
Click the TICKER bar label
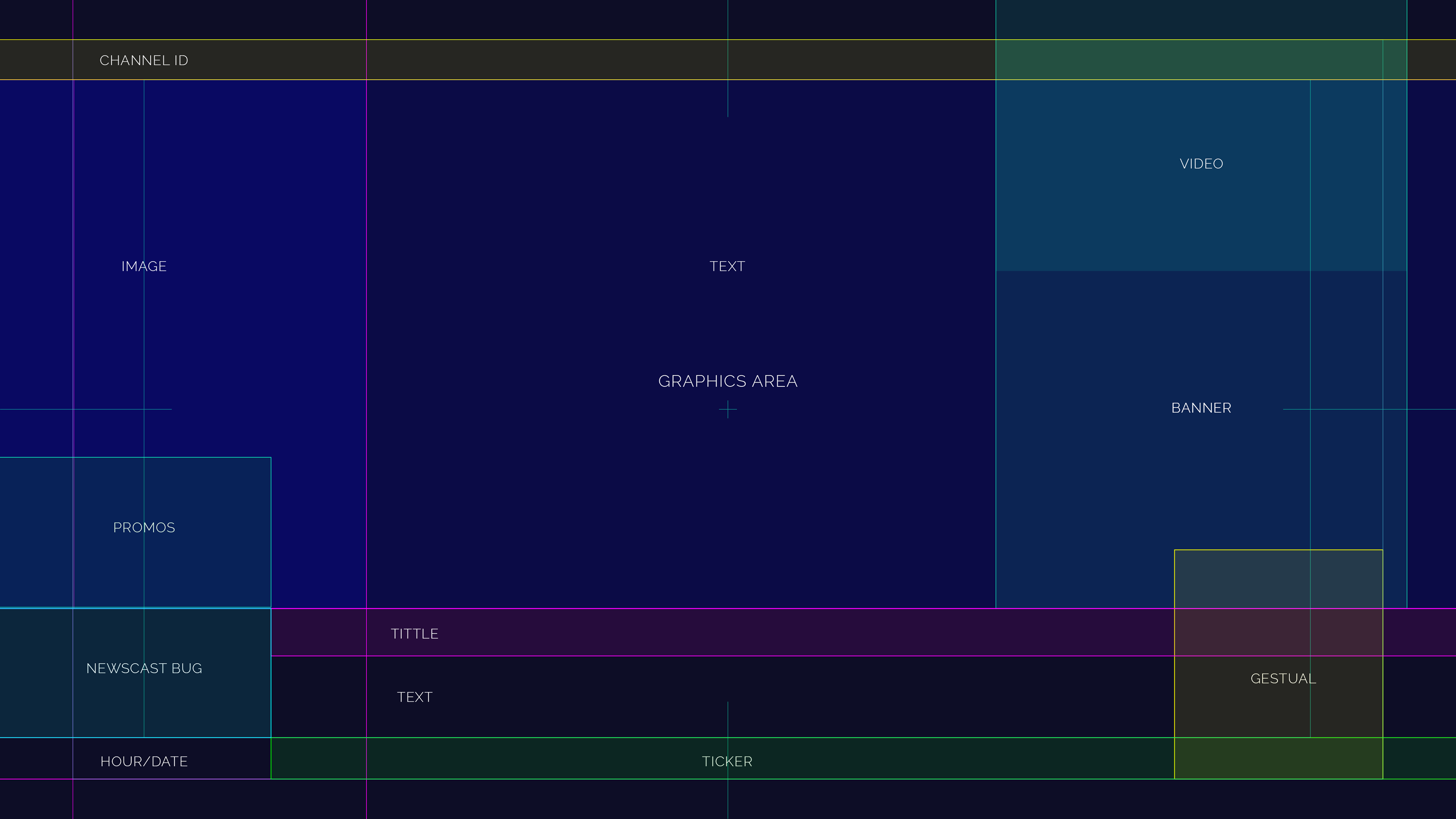[x=727, y=761]
